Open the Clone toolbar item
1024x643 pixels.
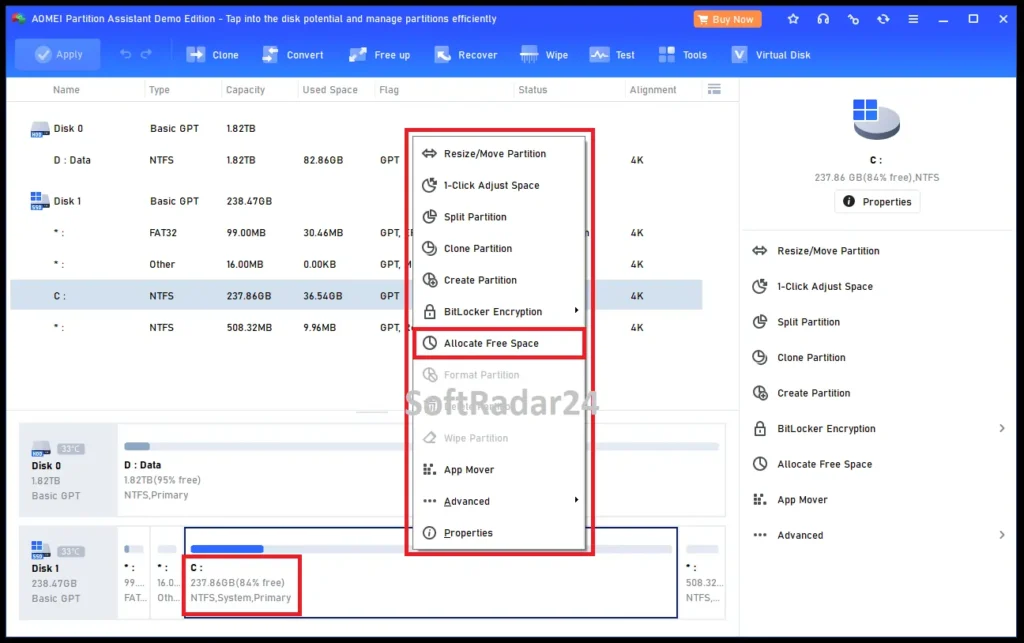point(212,55)
